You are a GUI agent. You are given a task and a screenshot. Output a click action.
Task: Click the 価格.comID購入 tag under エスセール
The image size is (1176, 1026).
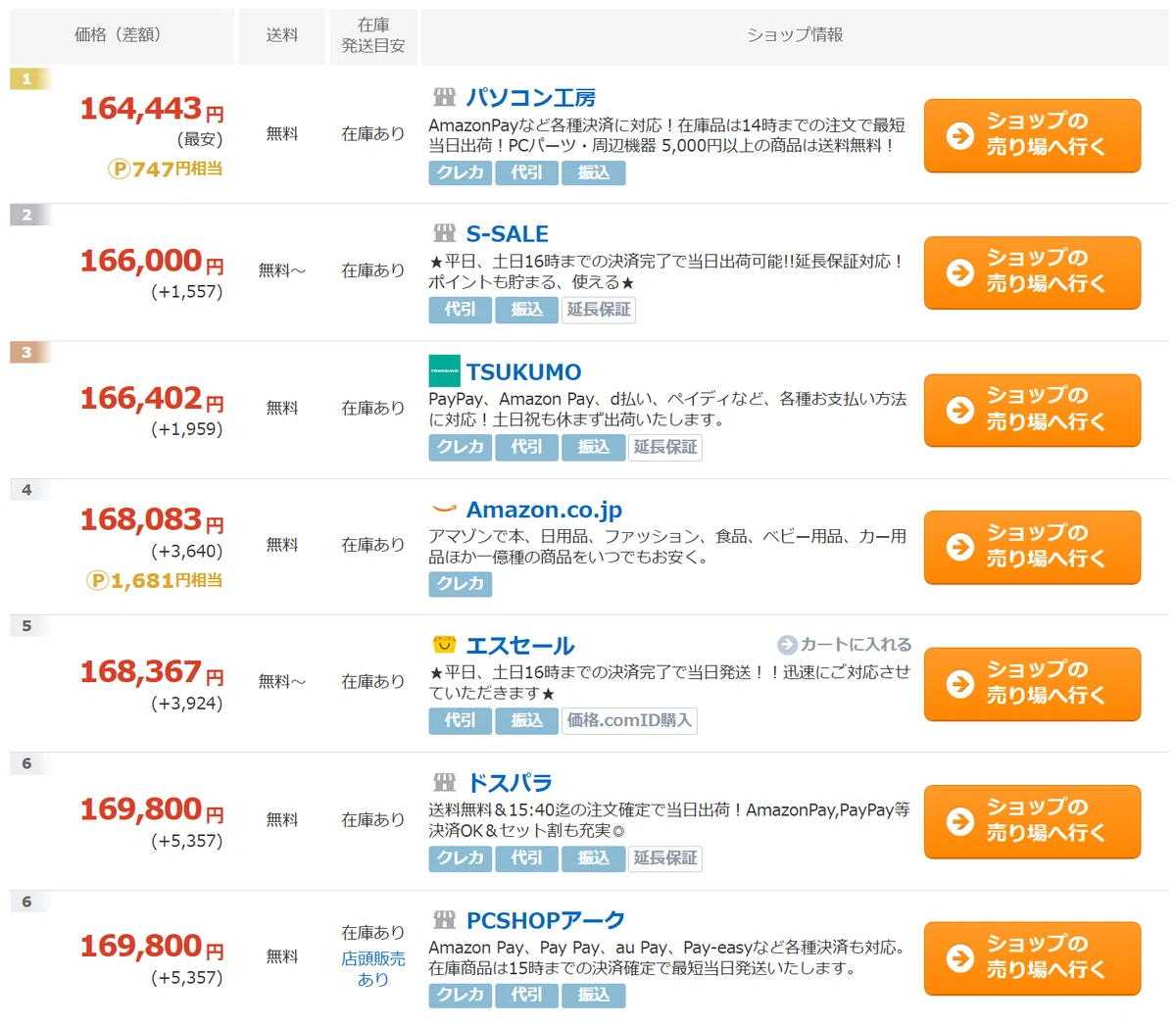pos(629,720)
